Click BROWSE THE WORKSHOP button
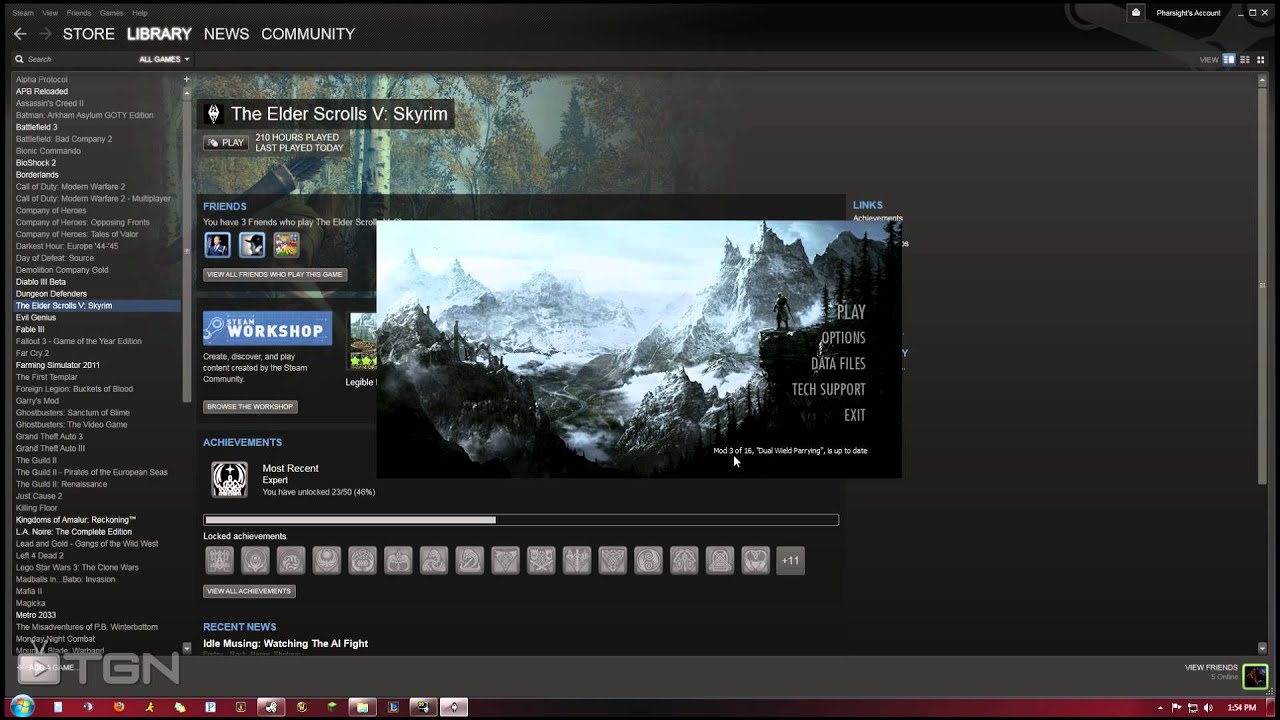Viewport: 1280px width, 720px height. click(250, 407)
